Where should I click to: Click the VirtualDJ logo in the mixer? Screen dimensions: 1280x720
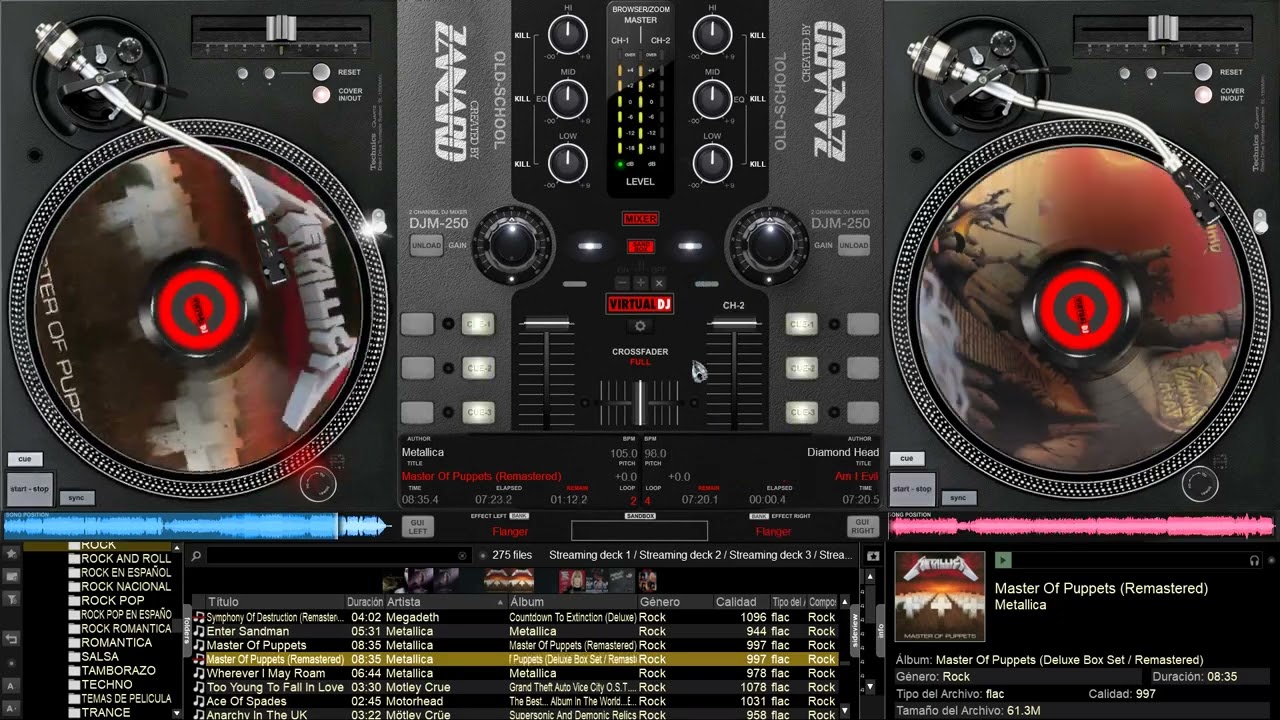640,304
